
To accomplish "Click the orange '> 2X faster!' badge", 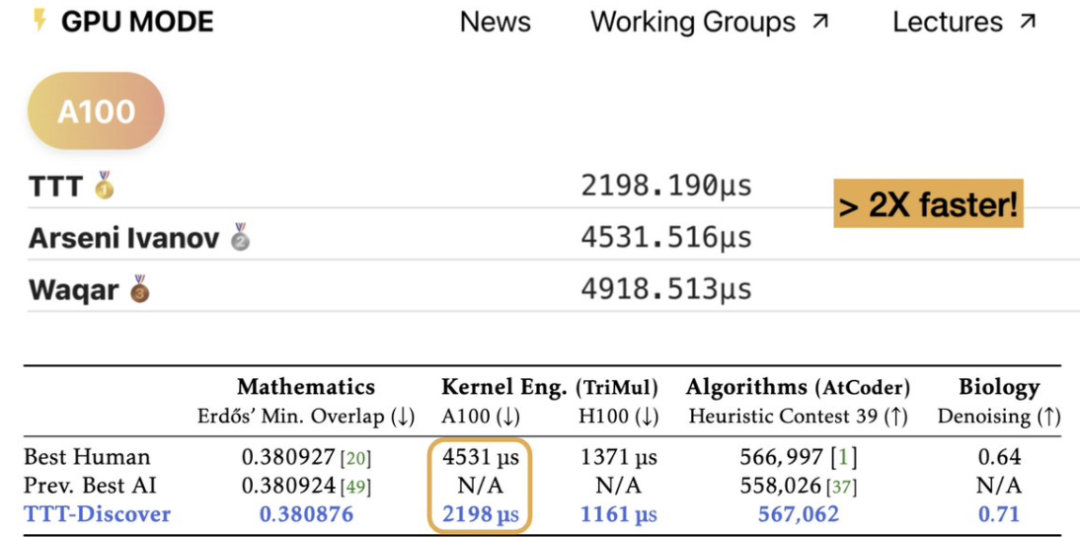I will 929,205.
